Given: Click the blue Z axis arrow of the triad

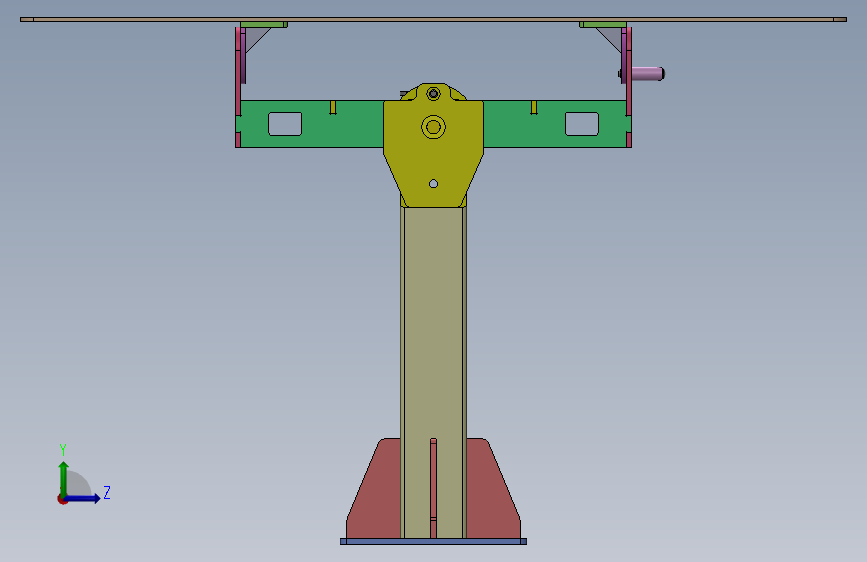Looking at the screenshot, I should click(83, 498).
